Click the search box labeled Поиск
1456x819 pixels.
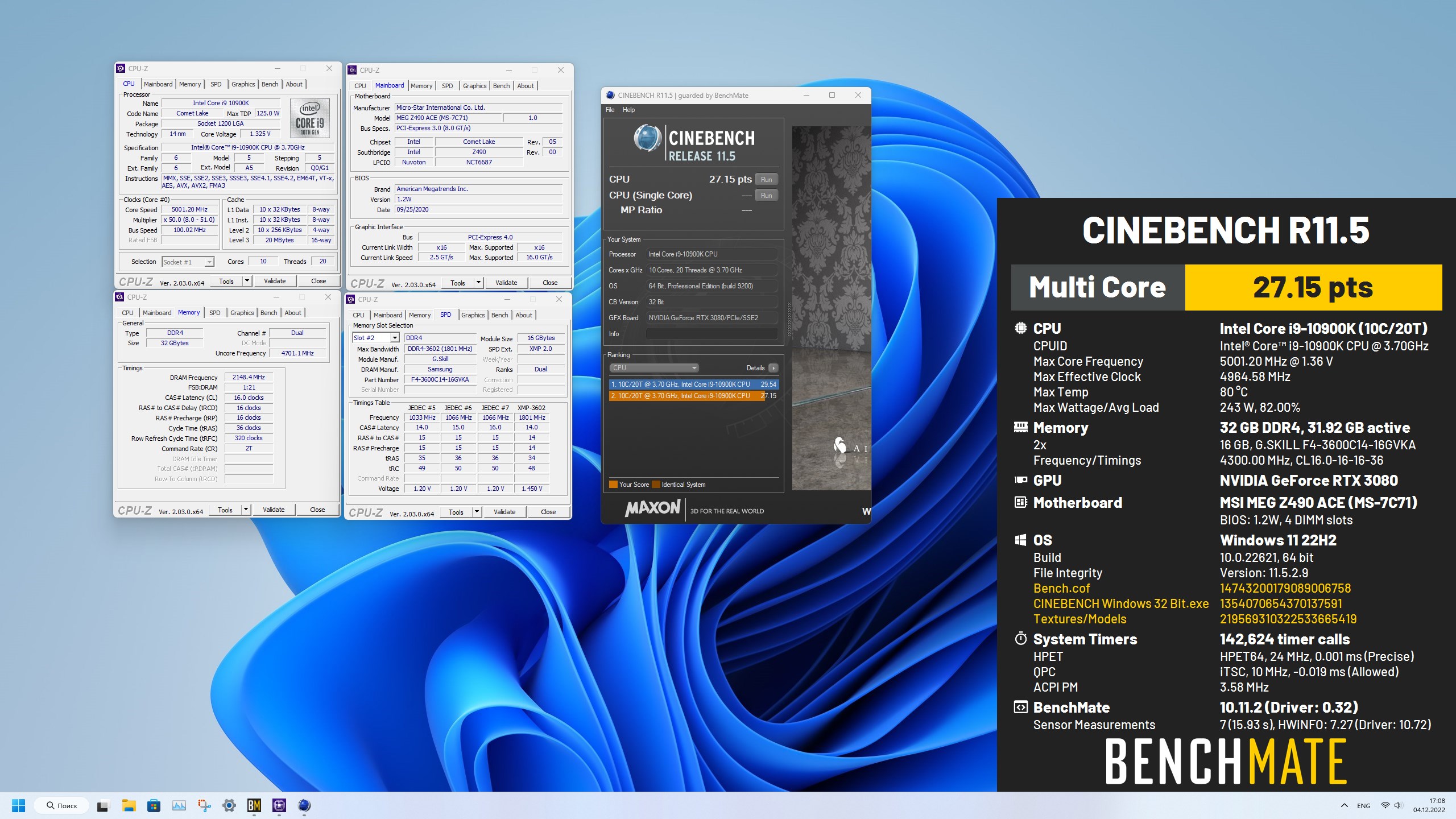(61, 805)
